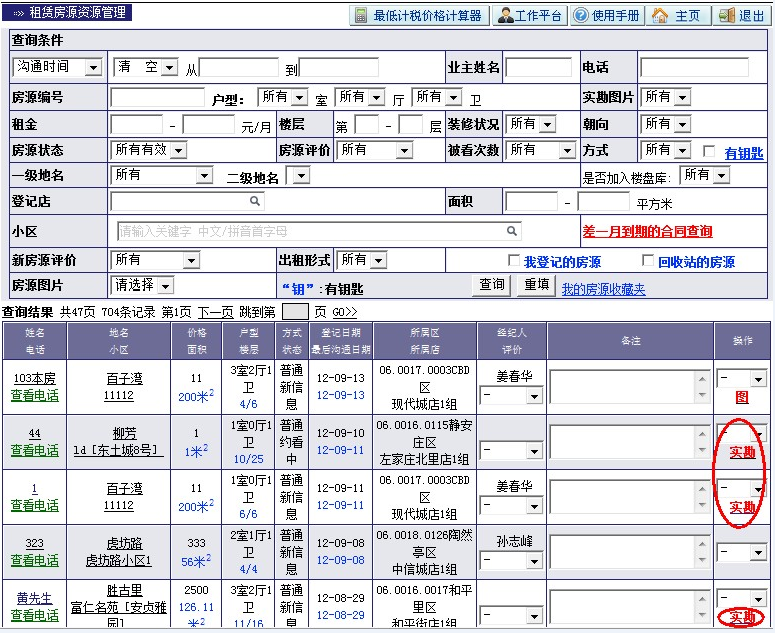Click the 从 start date field

(239, 67)
